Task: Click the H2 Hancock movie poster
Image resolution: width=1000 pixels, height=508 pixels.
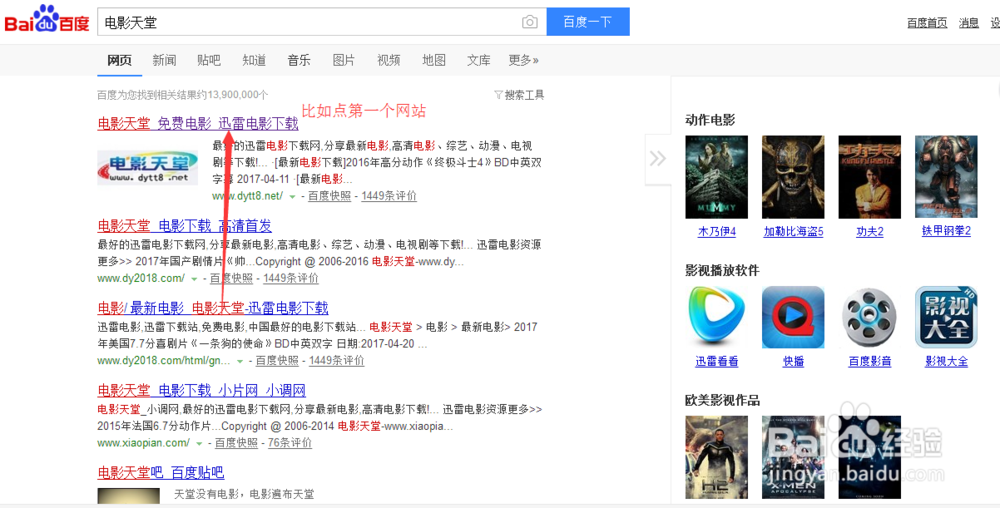Action: [716, 457]
